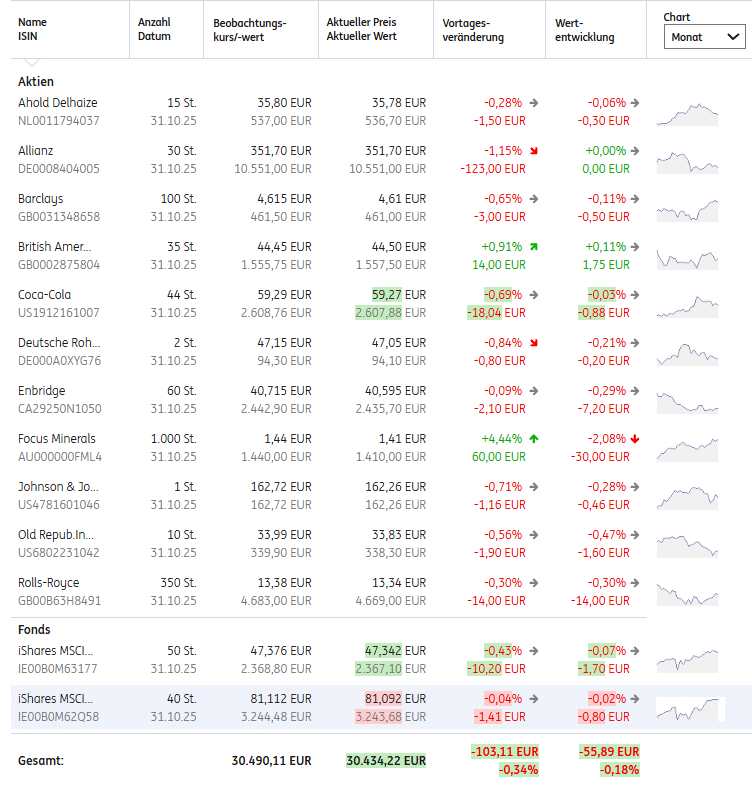The image size is (752, 789).
Task: Open the Chart period dropdown showing Monat
Action: point(704,37)
